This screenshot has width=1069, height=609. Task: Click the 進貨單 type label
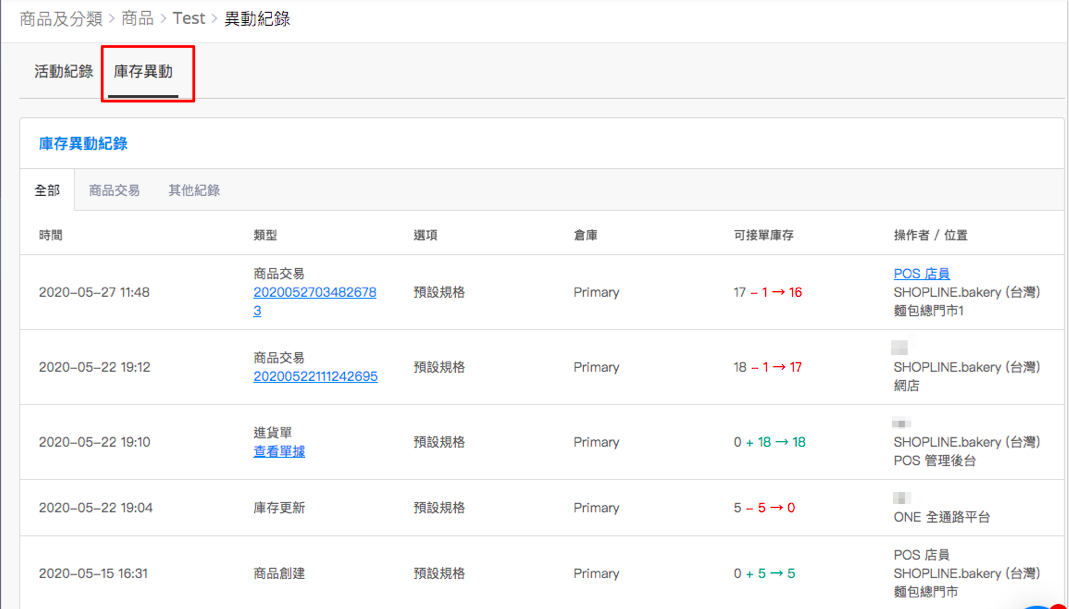[272, 433]
